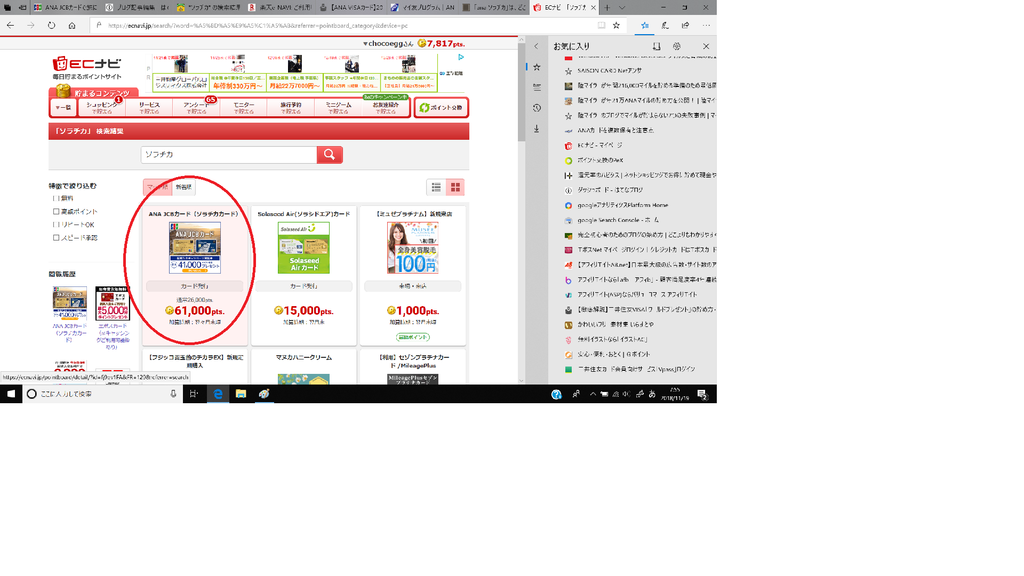Open File Explorer from taskbar

[241, 394]
